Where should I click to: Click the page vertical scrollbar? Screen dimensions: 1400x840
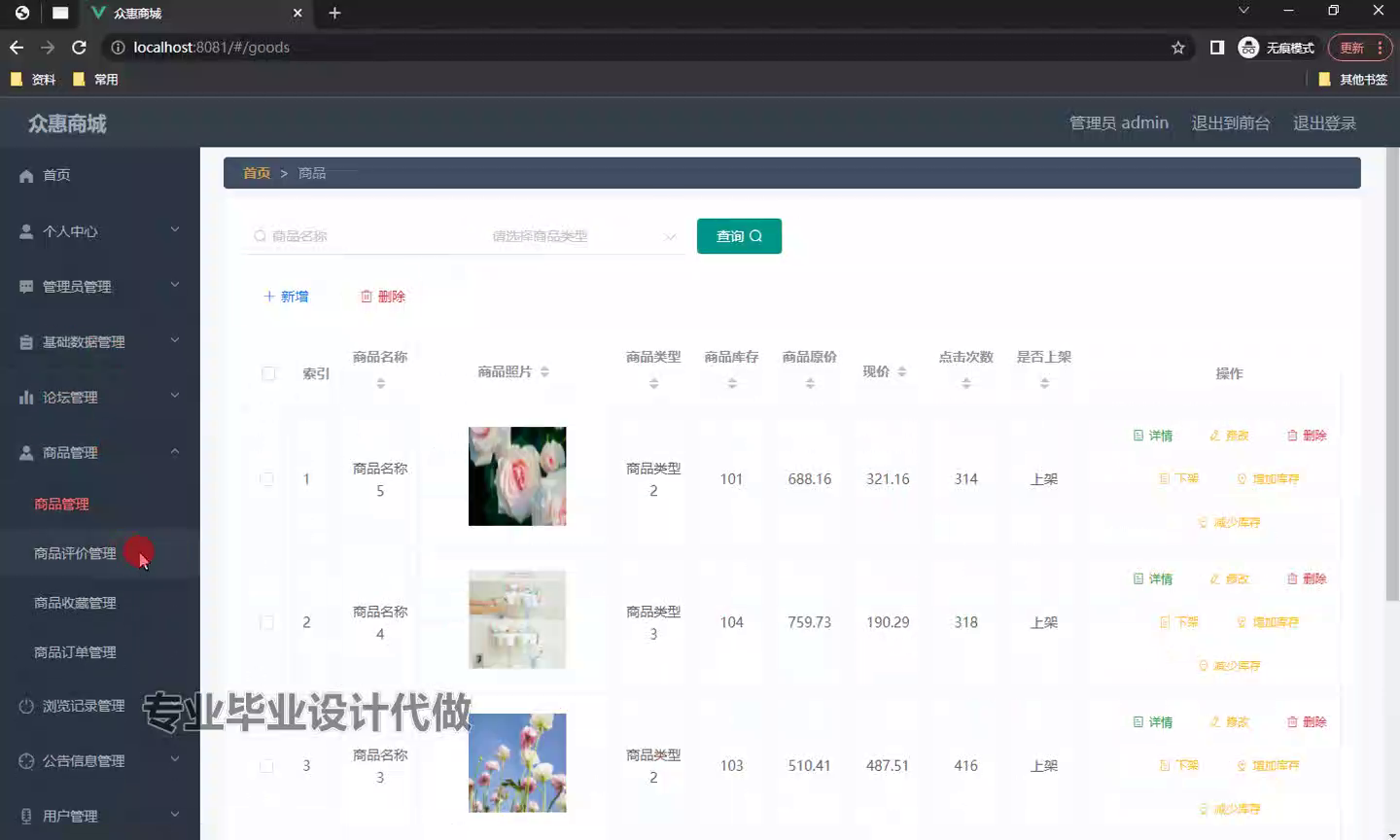point(1392,374)
